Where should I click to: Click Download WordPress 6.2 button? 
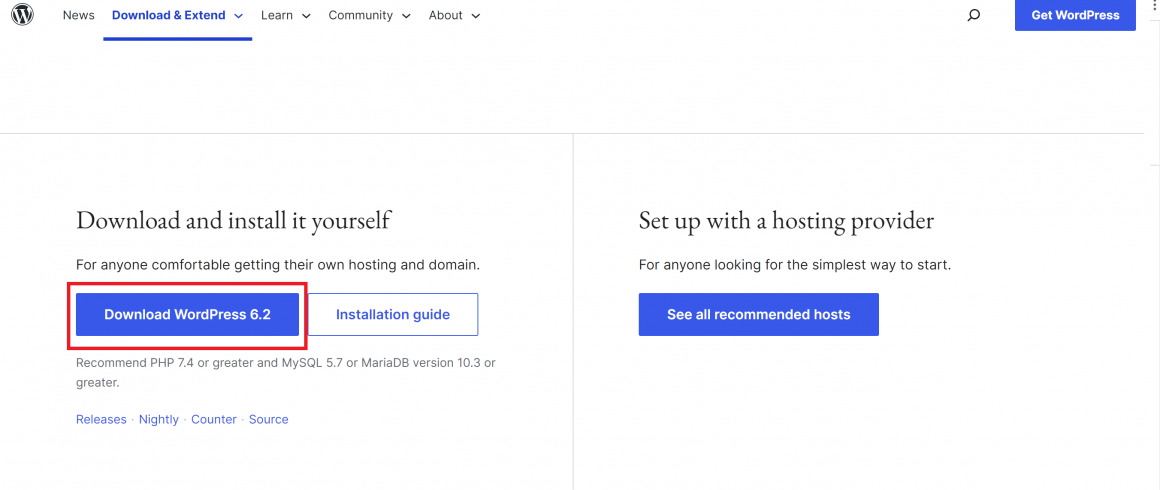(x=187, y=315)
